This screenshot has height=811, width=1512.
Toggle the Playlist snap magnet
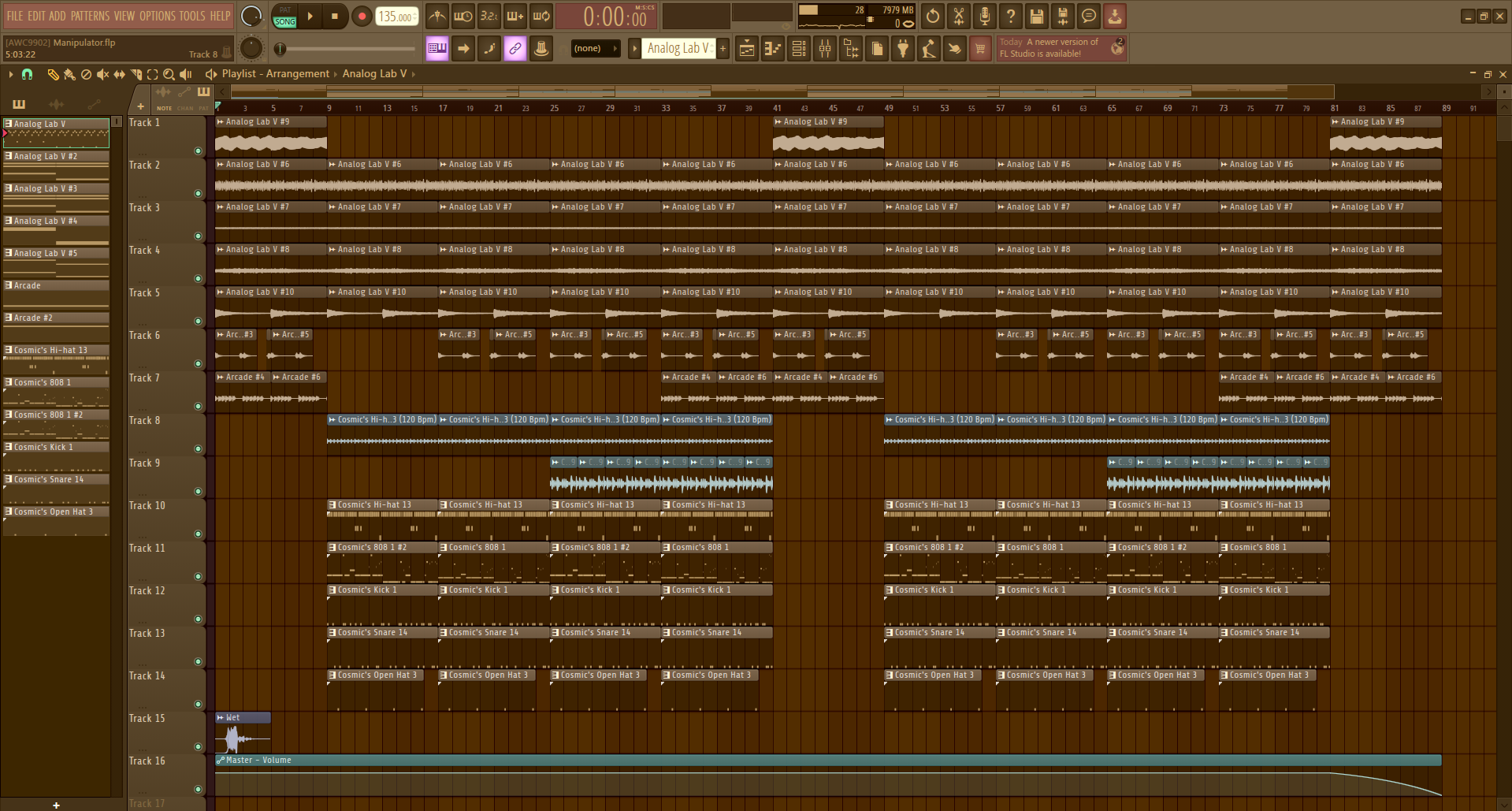click(x=27, y=74)
